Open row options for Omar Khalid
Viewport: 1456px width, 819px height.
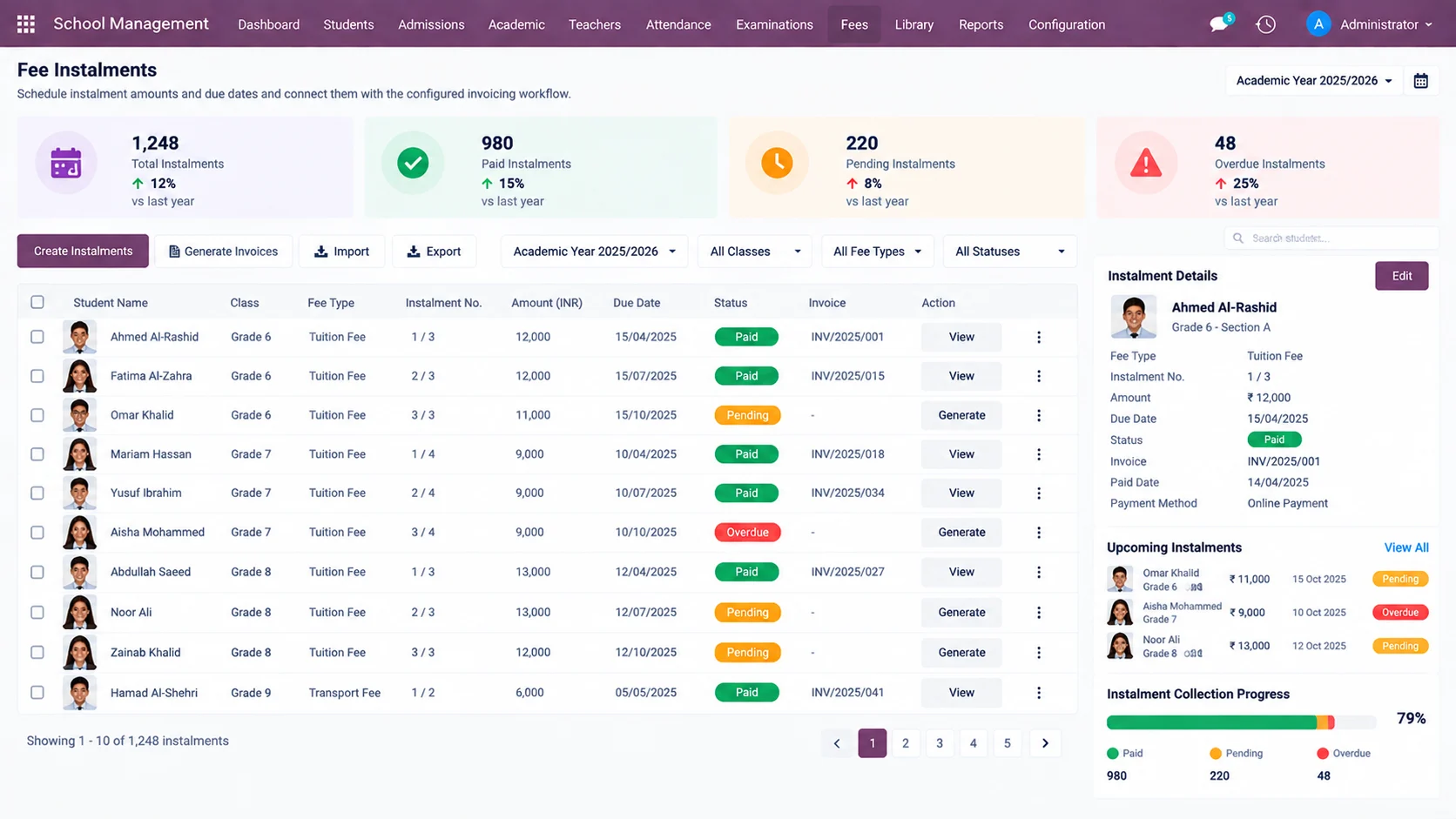(1039, 415)
